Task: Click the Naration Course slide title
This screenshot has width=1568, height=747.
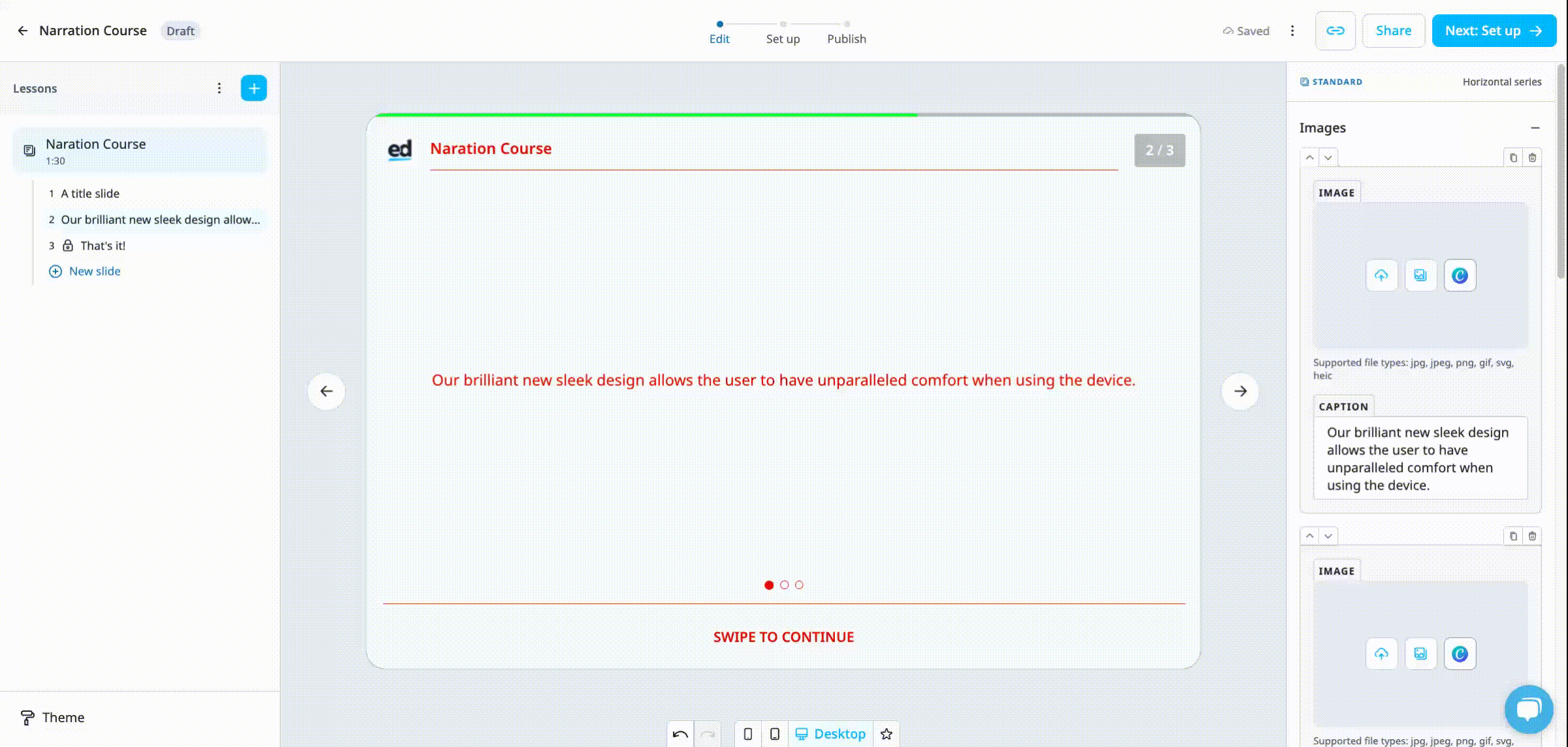Action: click(491, 149)
